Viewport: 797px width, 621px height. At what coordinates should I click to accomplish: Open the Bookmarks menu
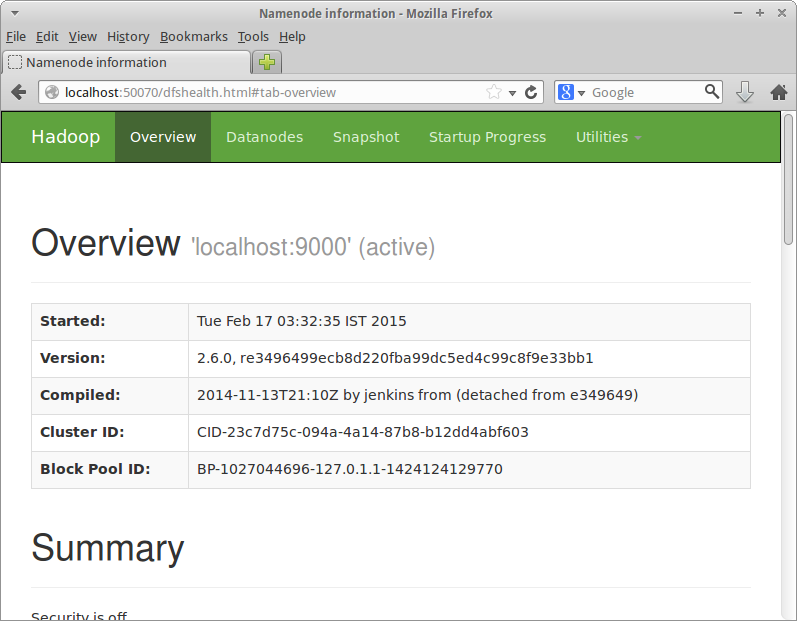pyautogui.click(x=194, y=37)
